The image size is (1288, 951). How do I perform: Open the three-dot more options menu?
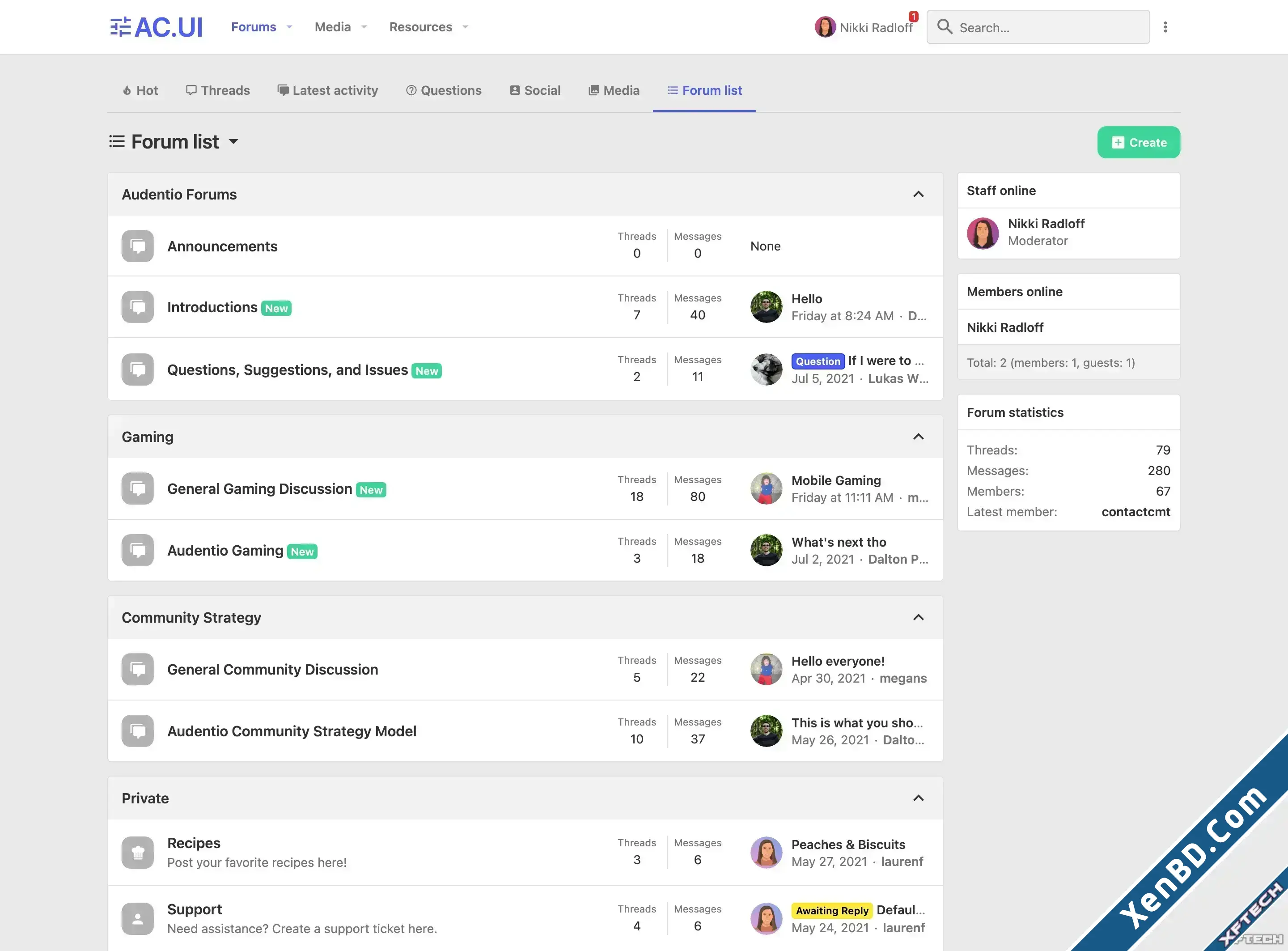1165,27
